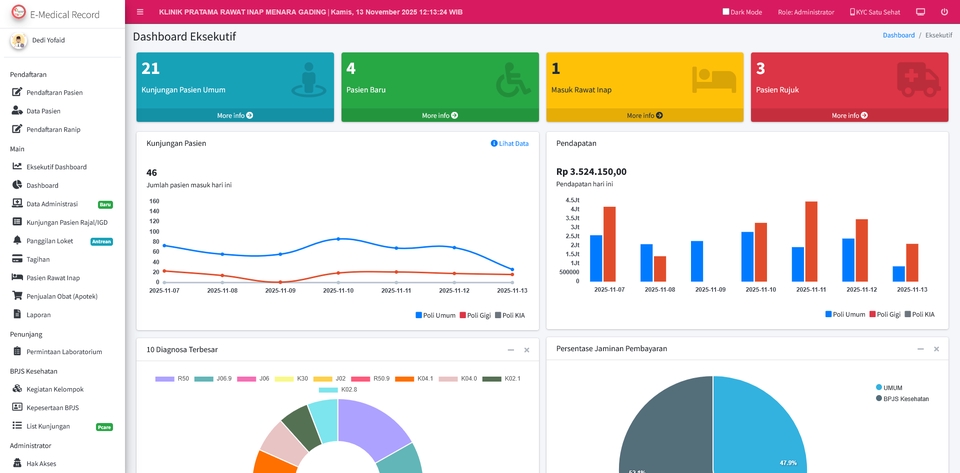This screenshot has width=960, height=473.
Task: Close the Persentase Jaminan Pembayaran panel
Action: (936, 349)
